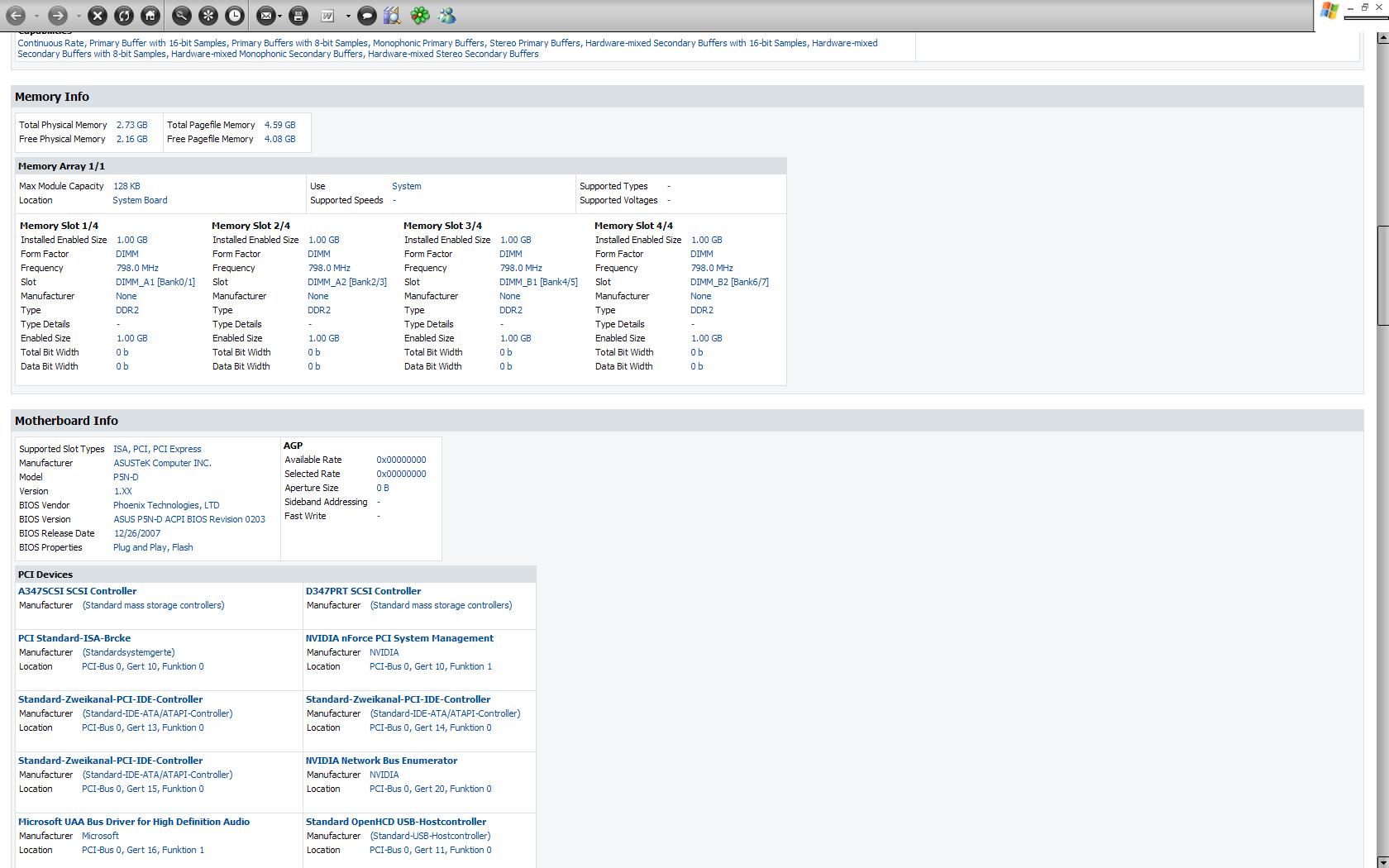Open the Mail button dropdown arrow
Image resolution: width=1389 pixels, height=868 pixels.
pyautogui.click(x=280, y=16)
